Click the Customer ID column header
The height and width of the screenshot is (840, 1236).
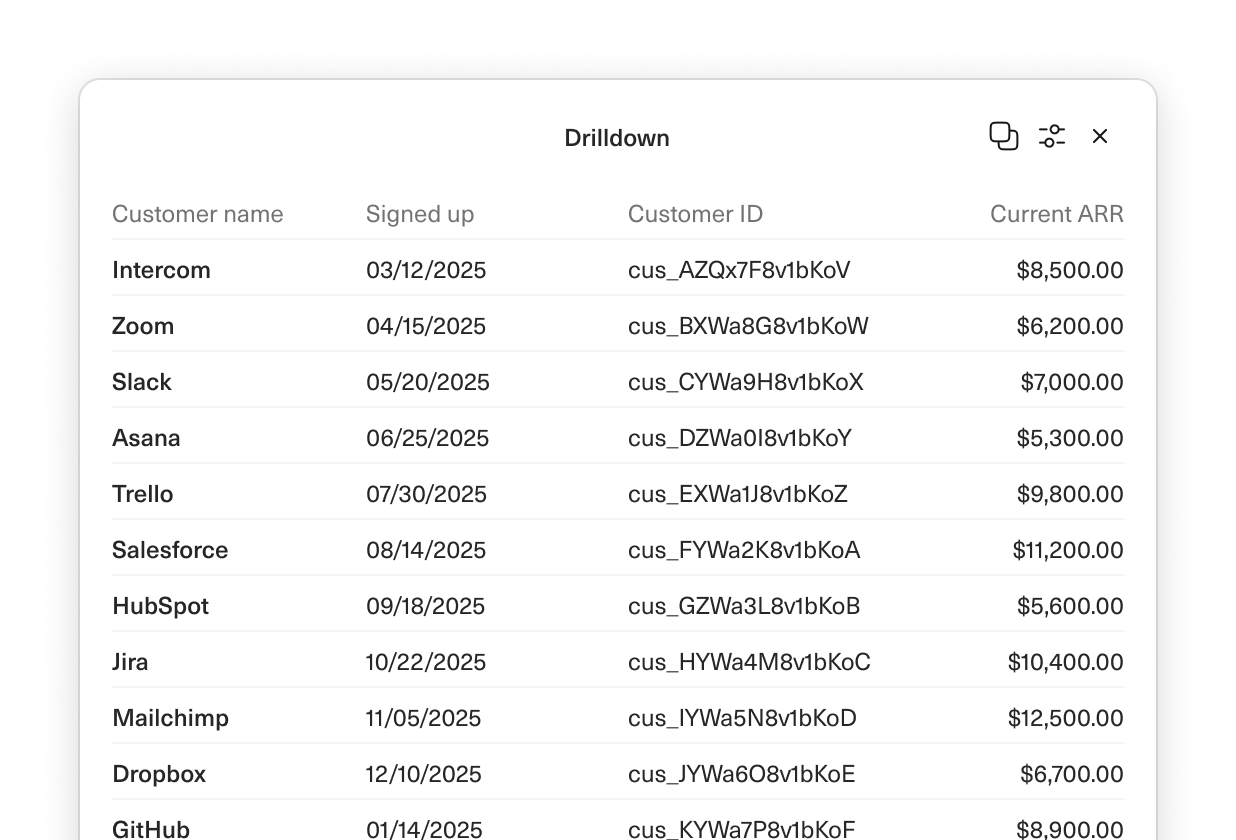coord(695,214)
